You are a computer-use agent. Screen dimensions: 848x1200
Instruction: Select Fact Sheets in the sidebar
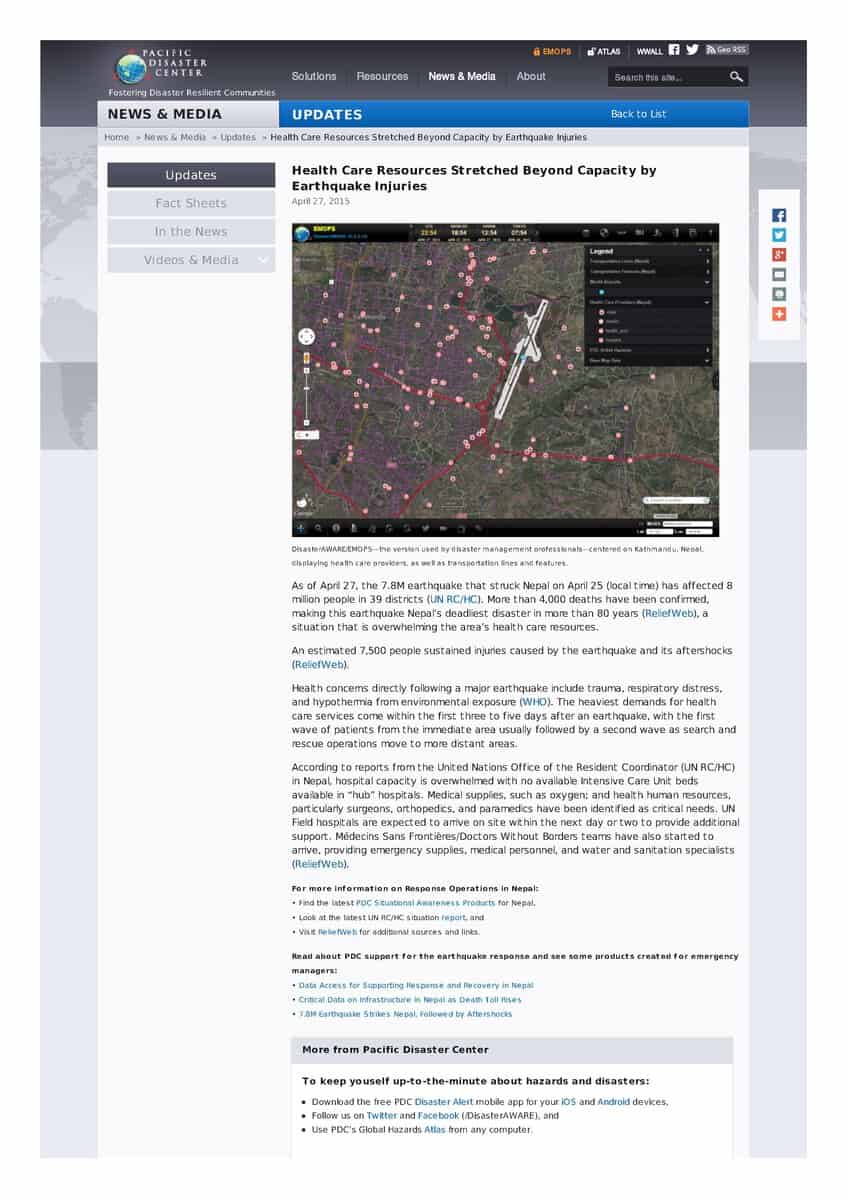point(191,203)
